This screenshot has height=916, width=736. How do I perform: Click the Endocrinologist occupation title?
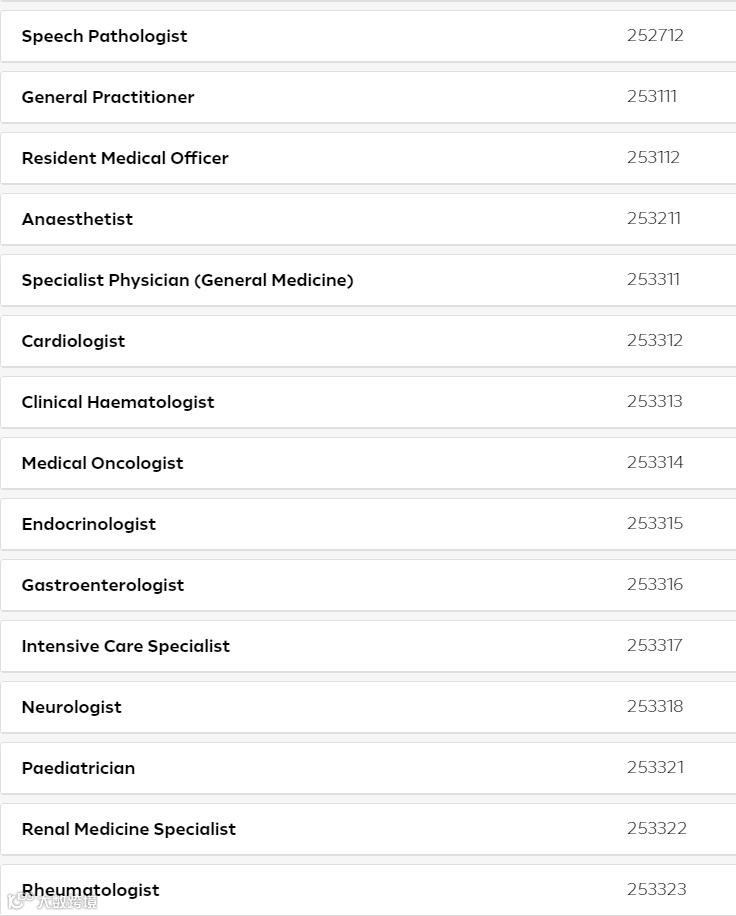click(89, 524)
